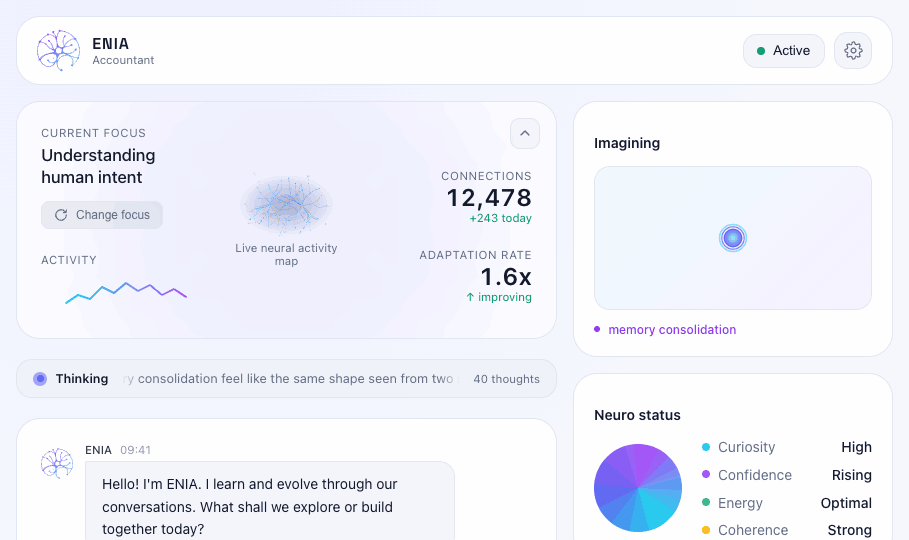Click the Thinking indicator dot

(40, 379)
